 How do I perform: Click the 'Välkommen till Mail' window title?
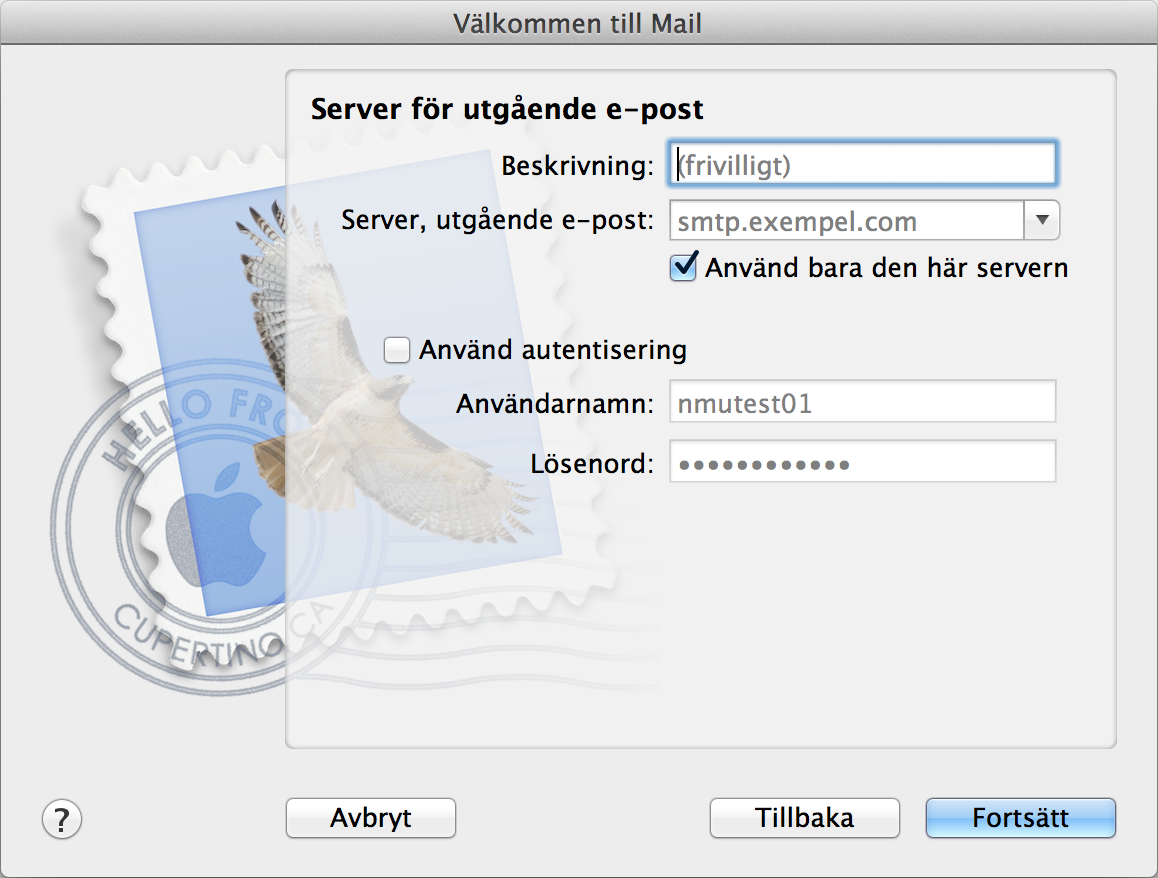578,24
